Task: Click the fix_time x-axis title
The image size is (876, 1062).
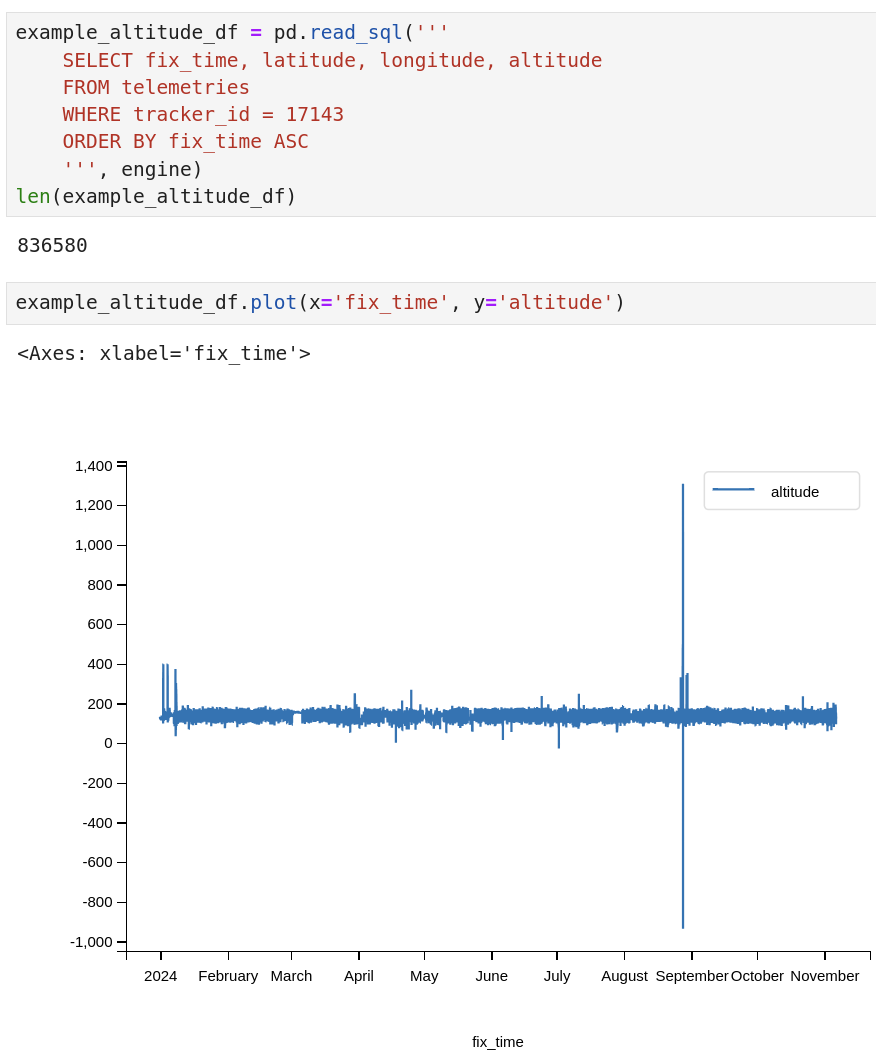Action: [x=497, y=1042]
